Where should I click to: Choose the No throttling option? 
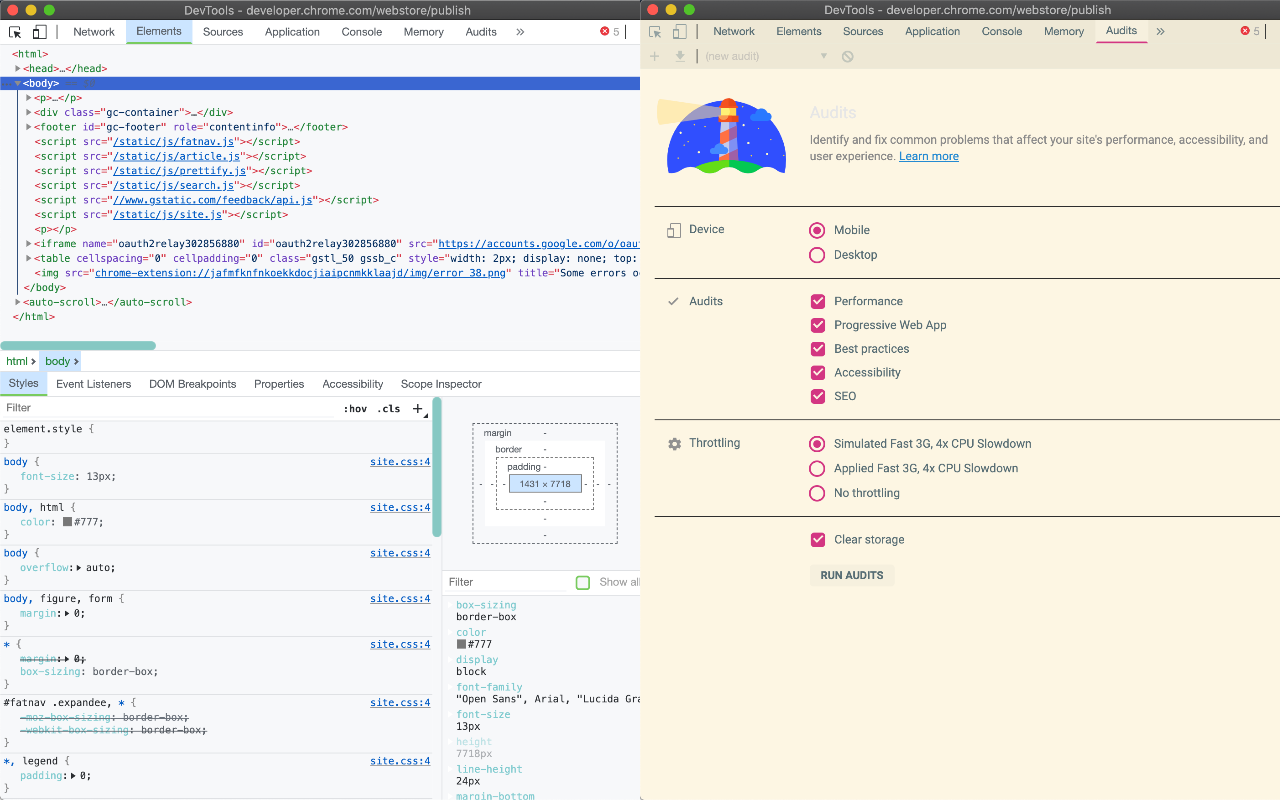(x=817, y=493)
